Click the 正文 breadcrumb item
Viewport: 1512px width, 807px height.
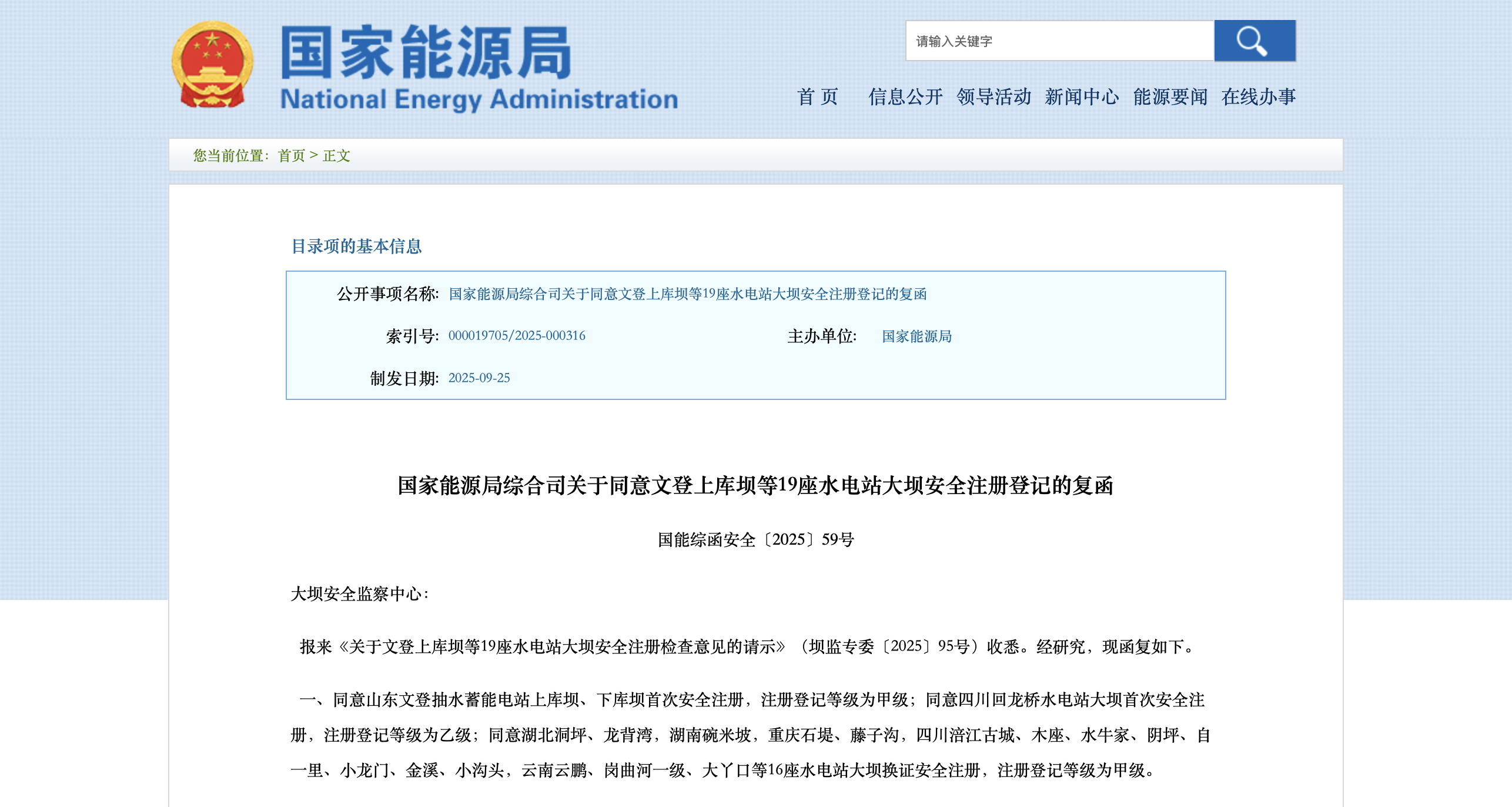click(336, 155)
